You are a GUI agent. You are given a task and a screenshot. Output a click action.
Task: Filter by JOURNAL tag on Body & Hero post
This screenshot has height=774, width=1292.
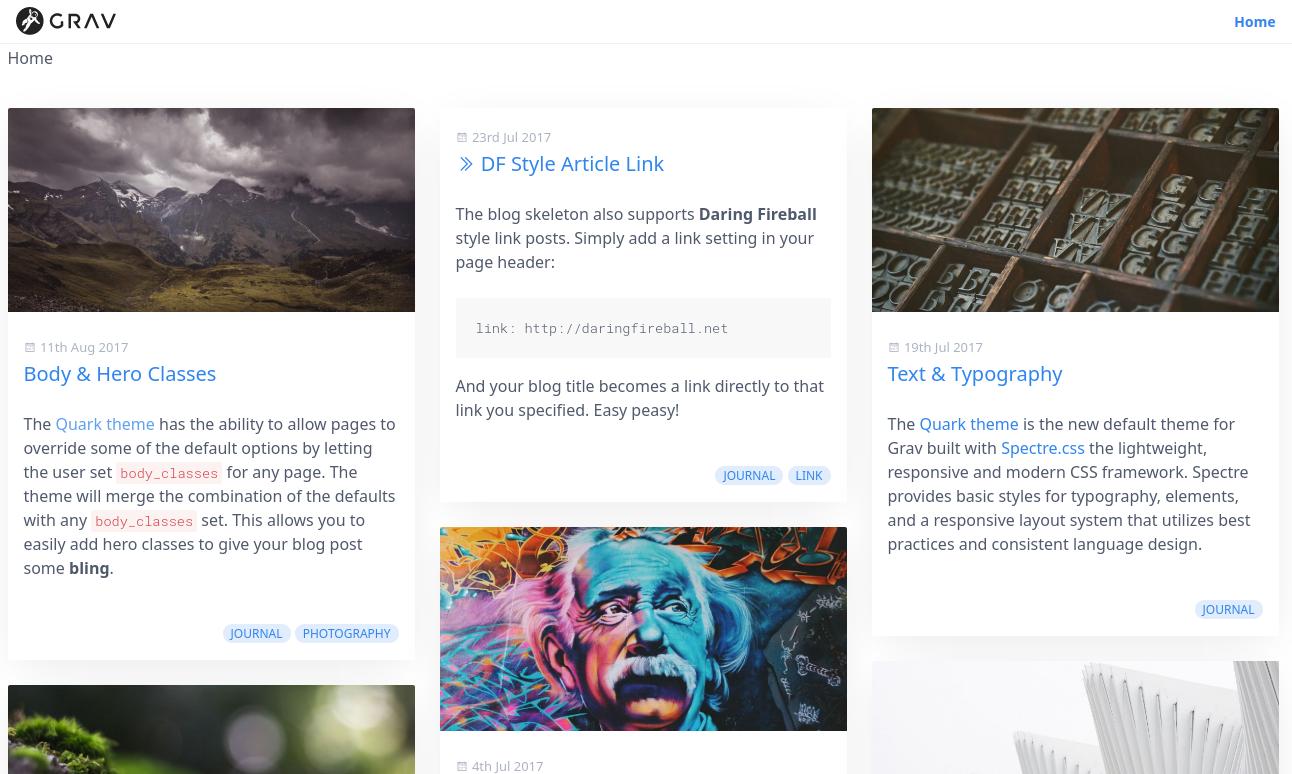pyautogui.click(x=256, y=633)
